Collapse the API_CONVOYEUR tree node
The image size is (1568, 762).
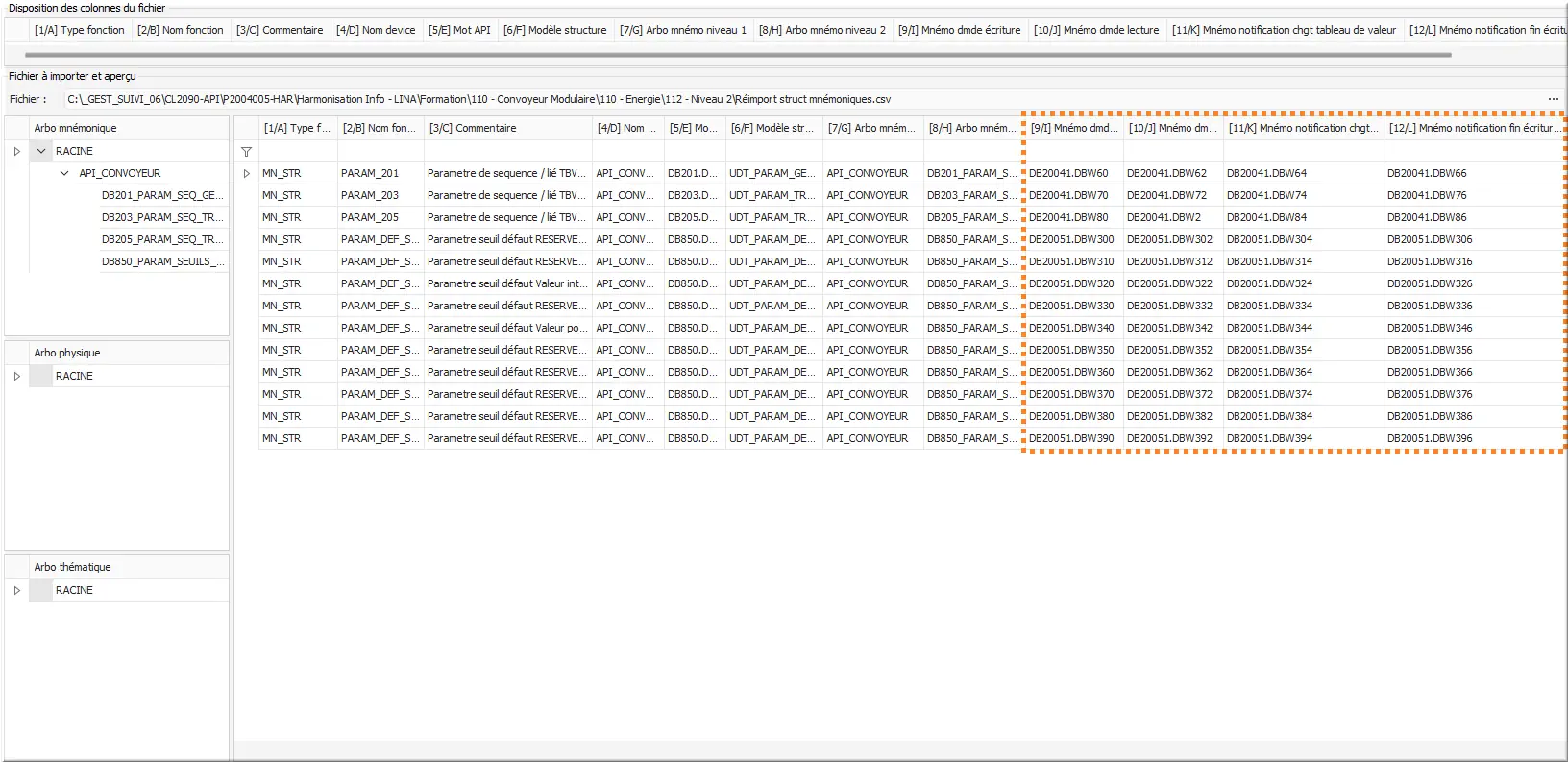64,173
